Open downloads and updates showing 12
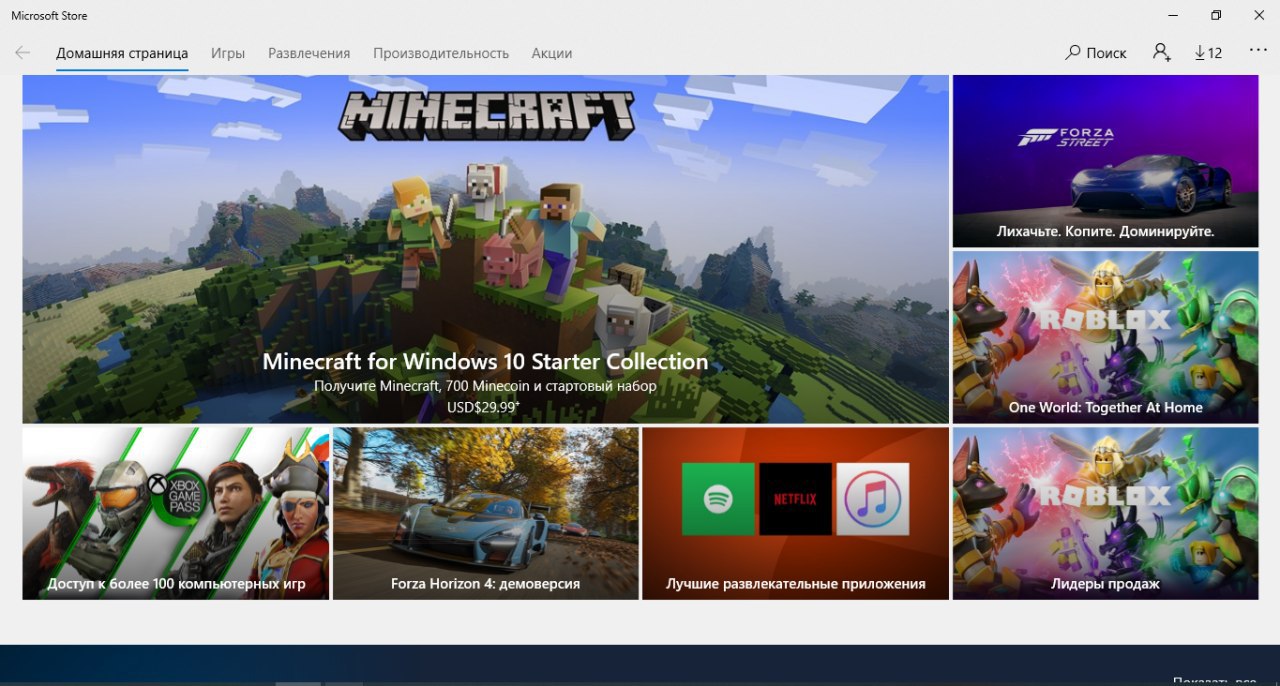 [1208, 53]
